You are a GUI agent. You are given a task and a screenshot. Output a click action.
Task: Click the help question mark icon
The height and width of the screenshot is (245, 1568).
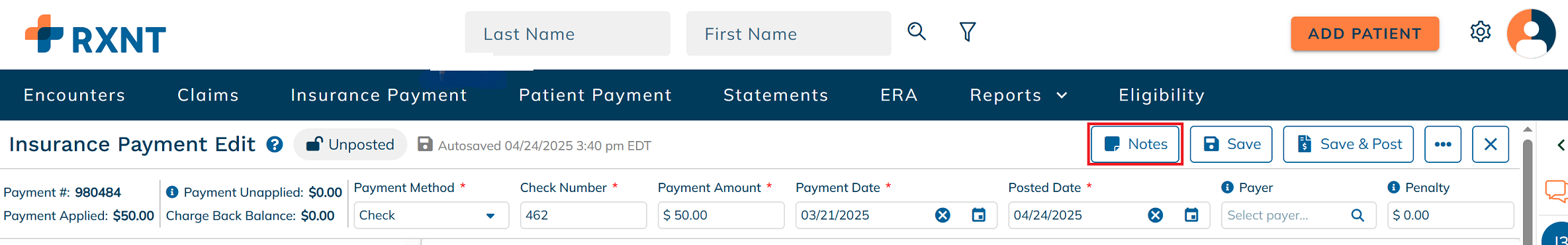(275, 144)
